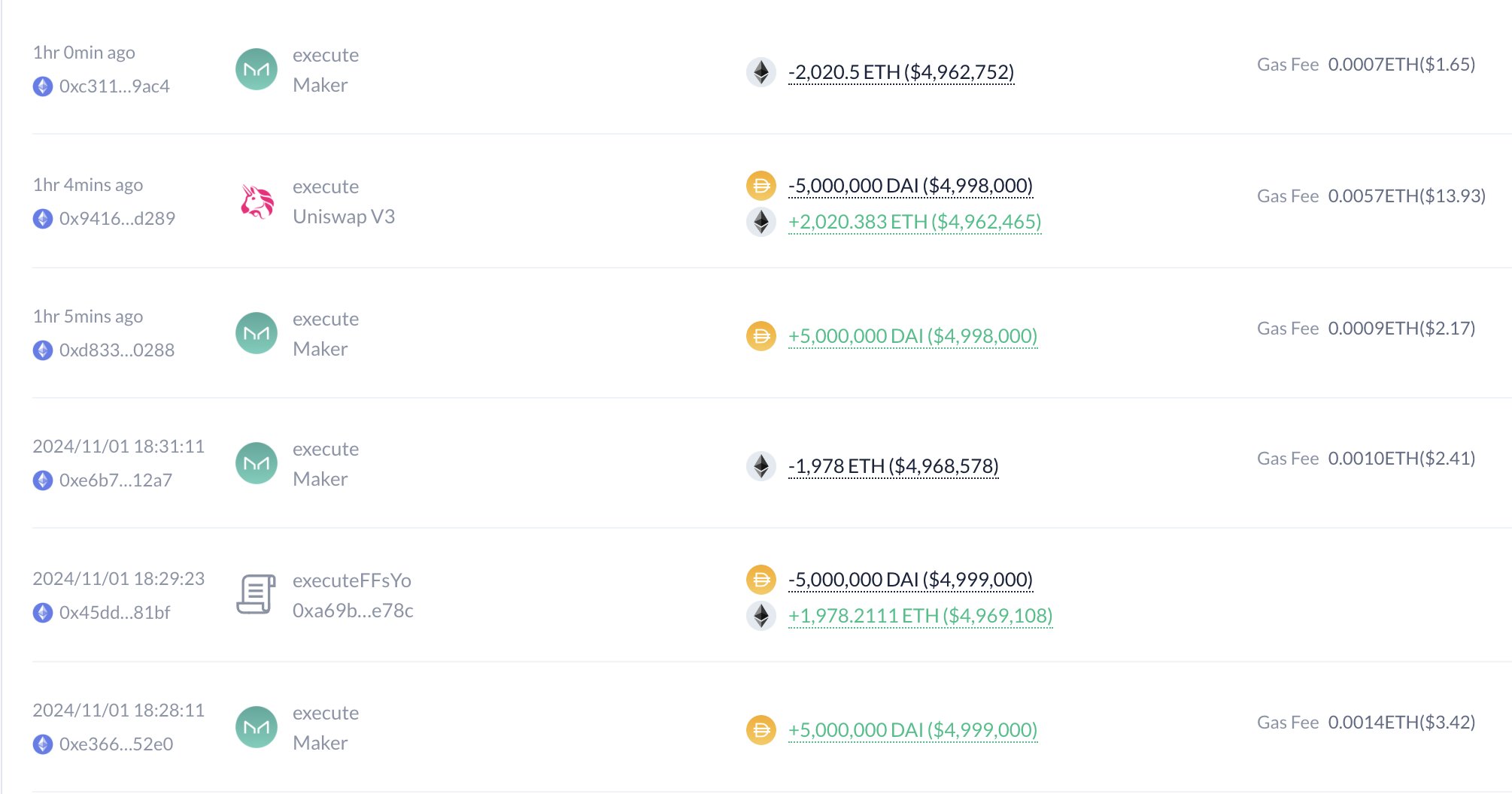
Task: Click the +5,000,000 DAI ($4,999,000) amount
Action: [x=912, y=730]
